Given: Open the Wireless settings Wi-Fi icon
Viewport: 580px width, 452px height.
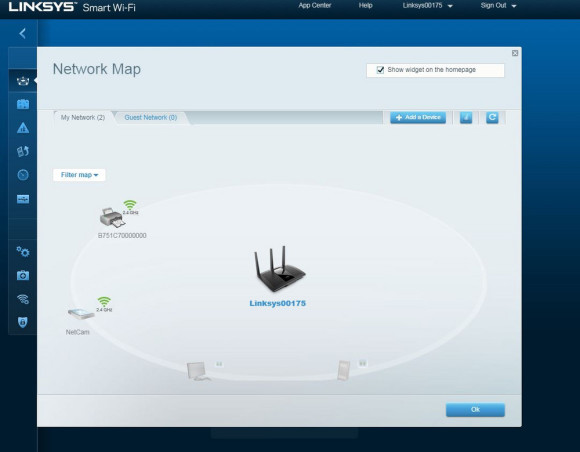Looking at the screenshot, I should click(23, 299).
